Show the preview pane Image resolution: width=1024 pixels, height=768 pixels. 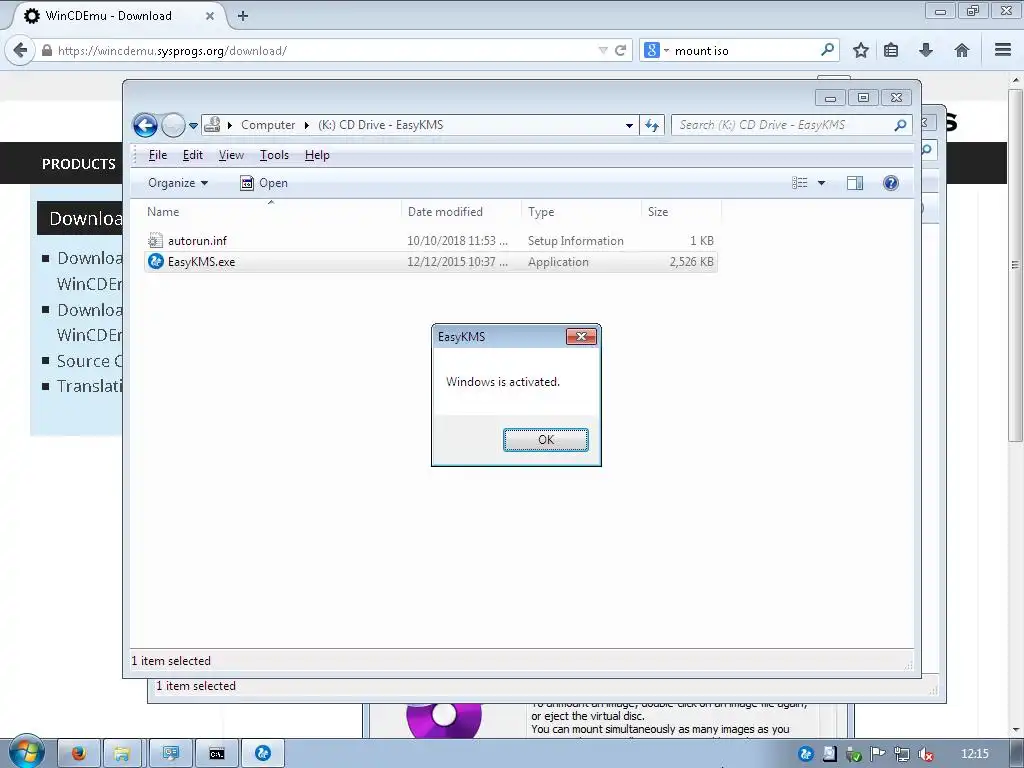(855, 183)
